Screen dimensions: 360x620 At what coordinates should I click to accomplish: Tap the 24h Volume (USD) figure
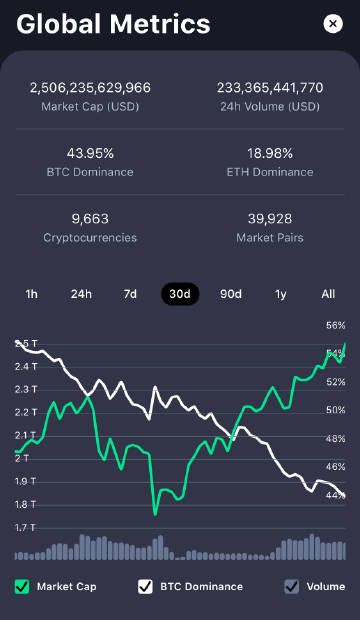point(270,87)
